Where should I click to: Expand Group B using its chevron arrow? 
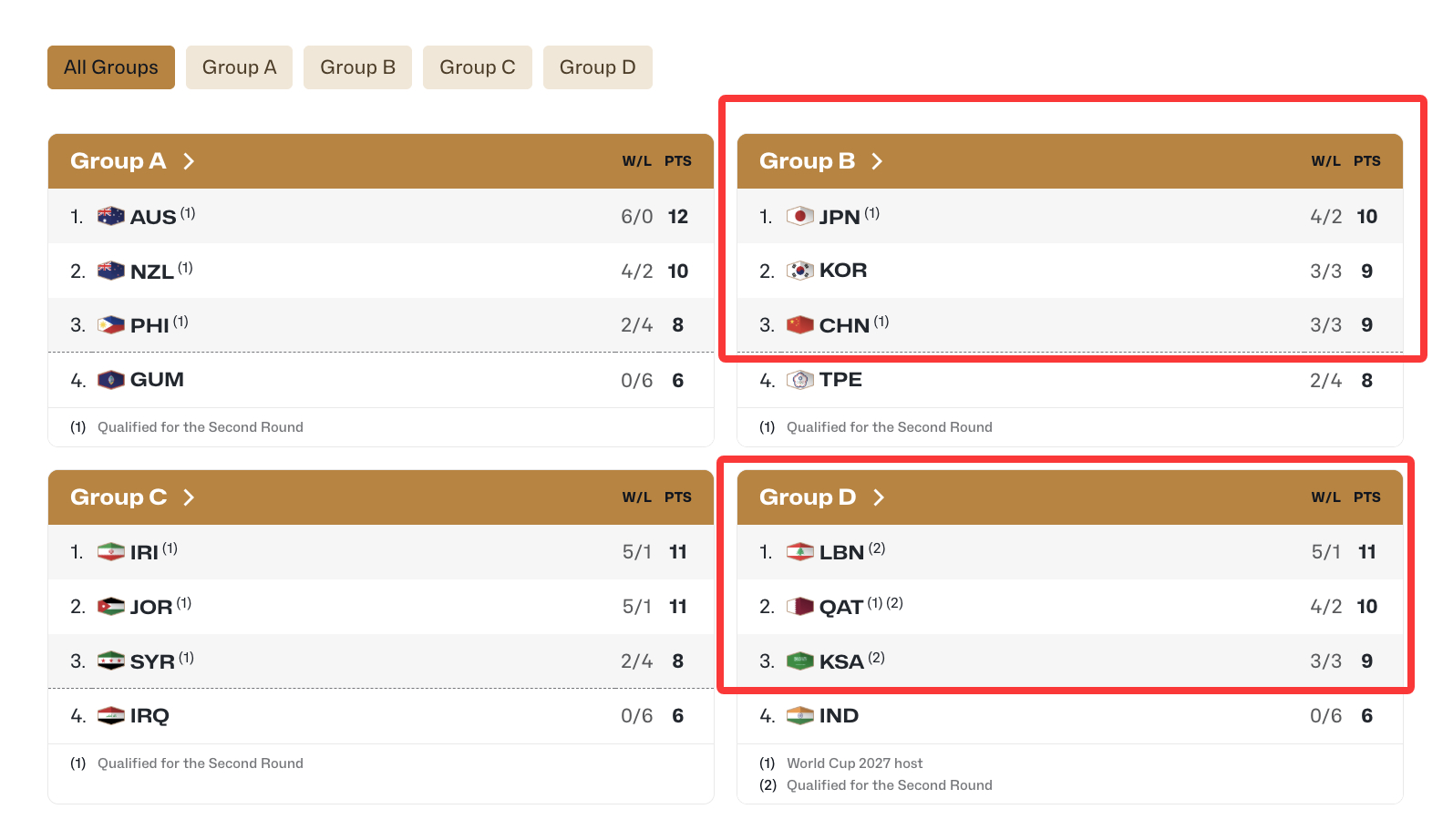877,161
